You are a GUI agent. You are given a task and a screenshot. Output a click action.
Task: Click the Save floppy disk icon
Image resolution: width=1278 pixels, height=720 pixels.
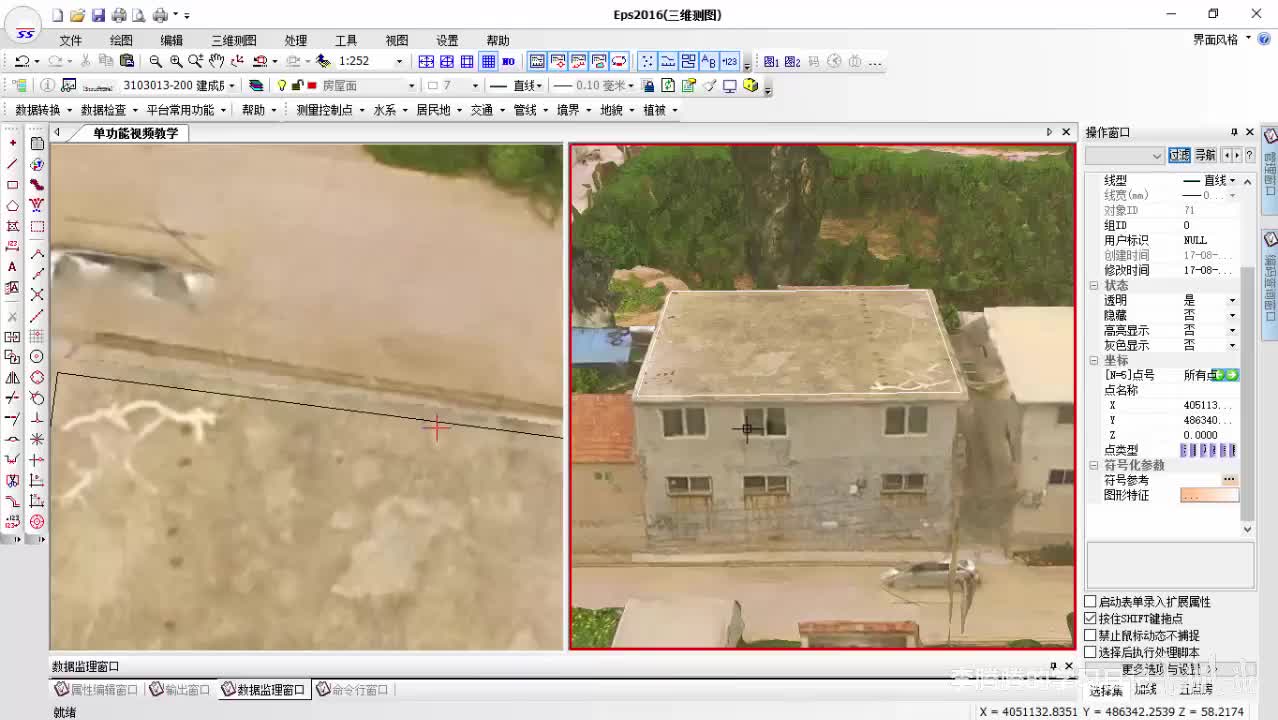coord(98,15)
